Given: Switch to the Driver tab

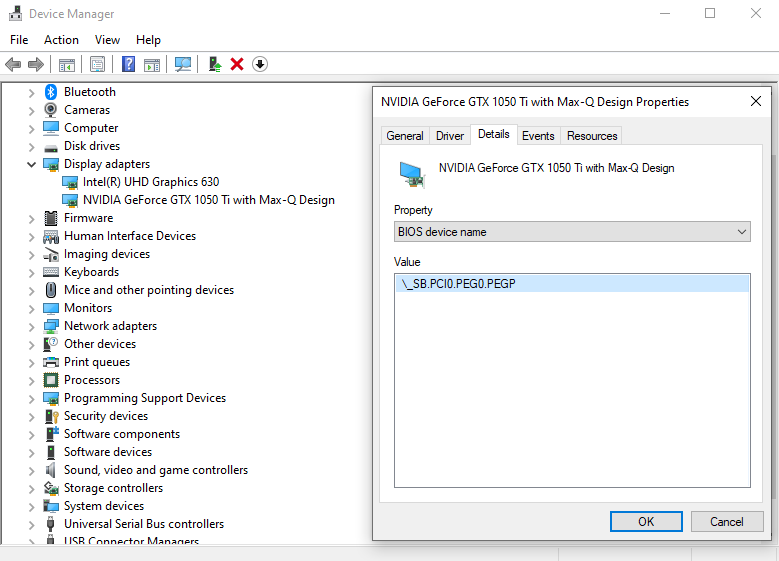Looking at the screenshot, I should [x=450, y=136].
